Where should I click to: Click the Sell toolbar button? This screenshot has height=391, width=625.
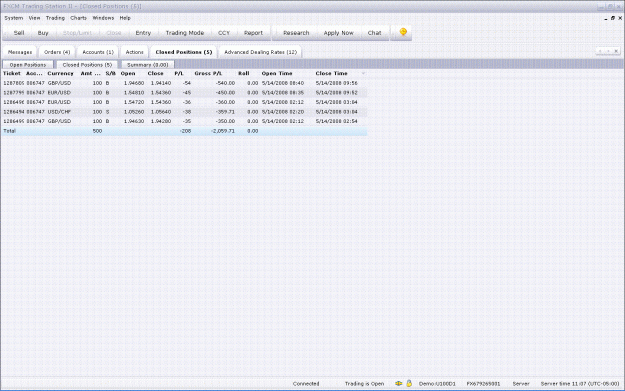point(19,33)
